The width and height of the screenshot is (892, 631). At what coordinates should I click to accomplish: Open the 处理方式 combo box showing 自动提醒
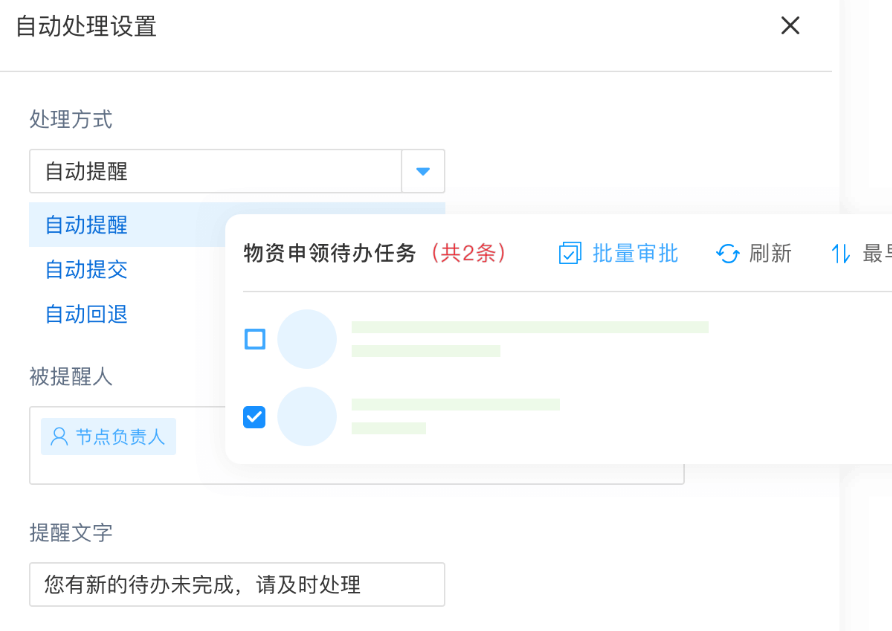click(215, 172)
